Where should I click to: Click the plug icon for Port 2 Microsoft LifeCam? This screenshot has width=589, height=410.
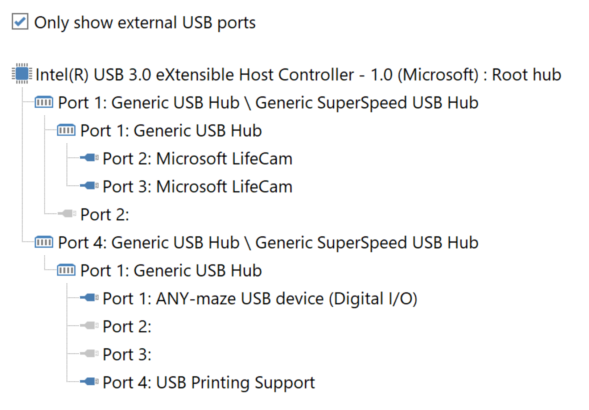coord(89,158)
